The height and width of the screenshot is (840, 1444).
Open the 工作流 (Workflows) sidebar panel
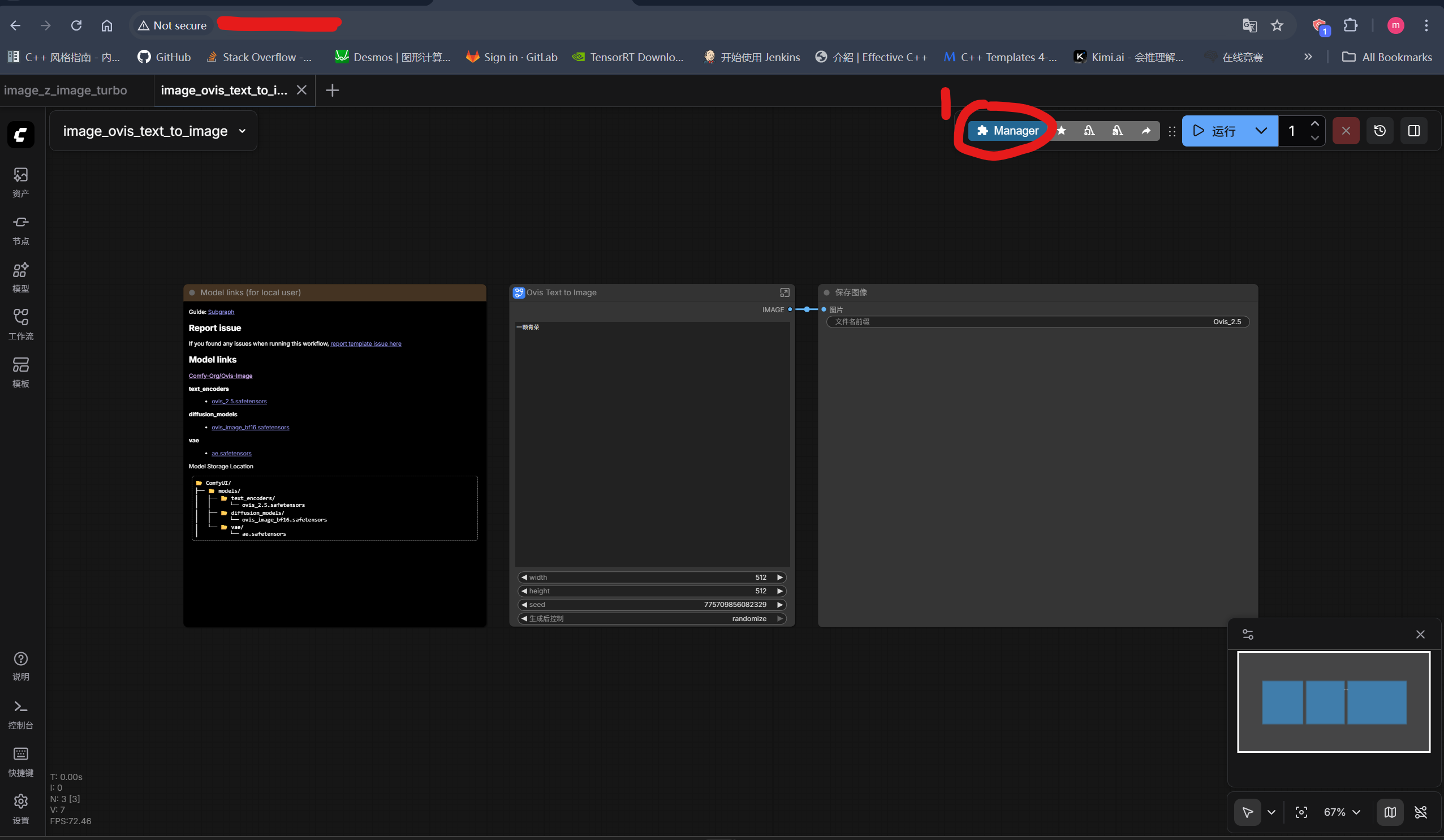[x=20, y=324]
